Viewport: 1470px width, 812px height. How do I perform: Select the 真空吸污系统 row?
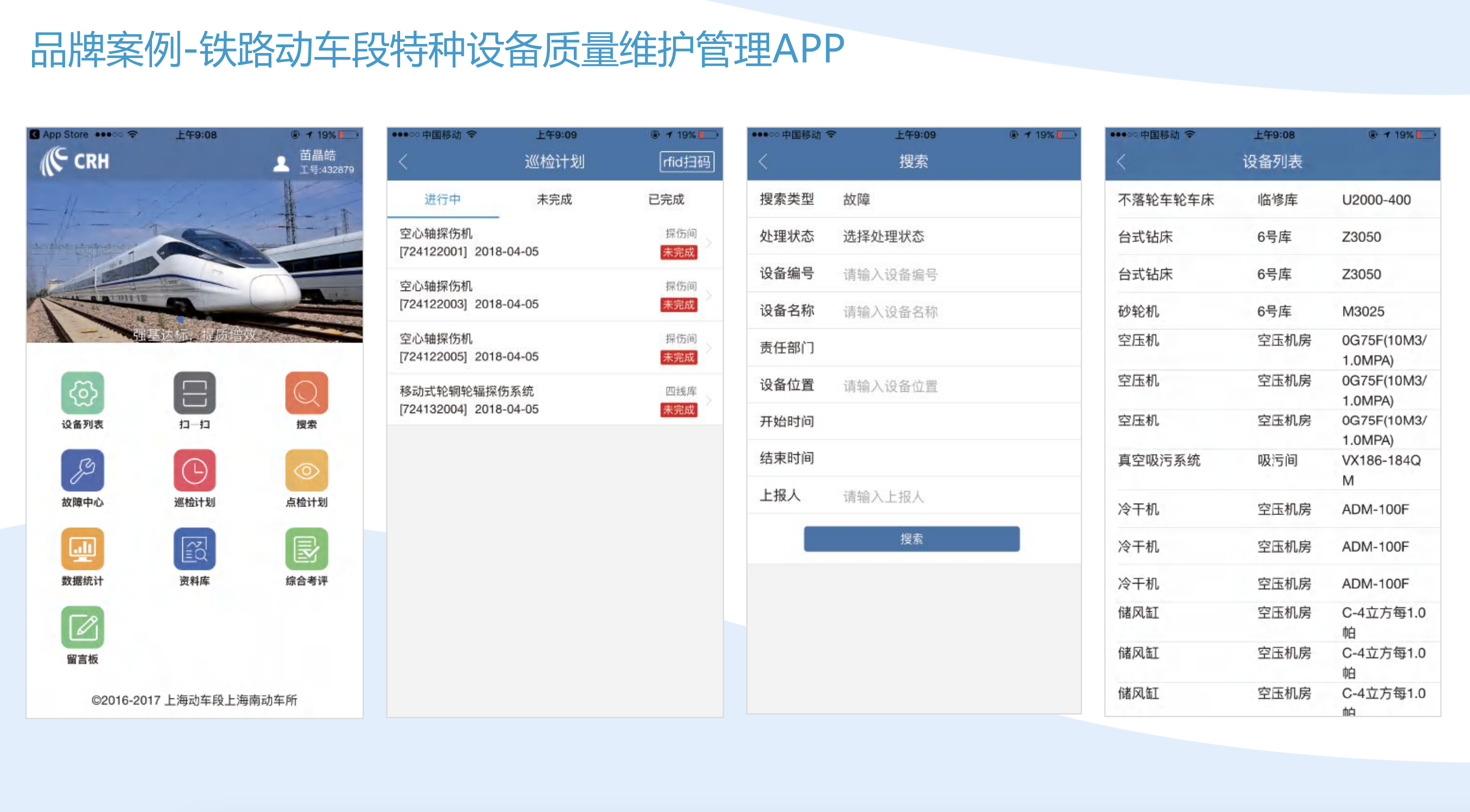coord(1272,470)
